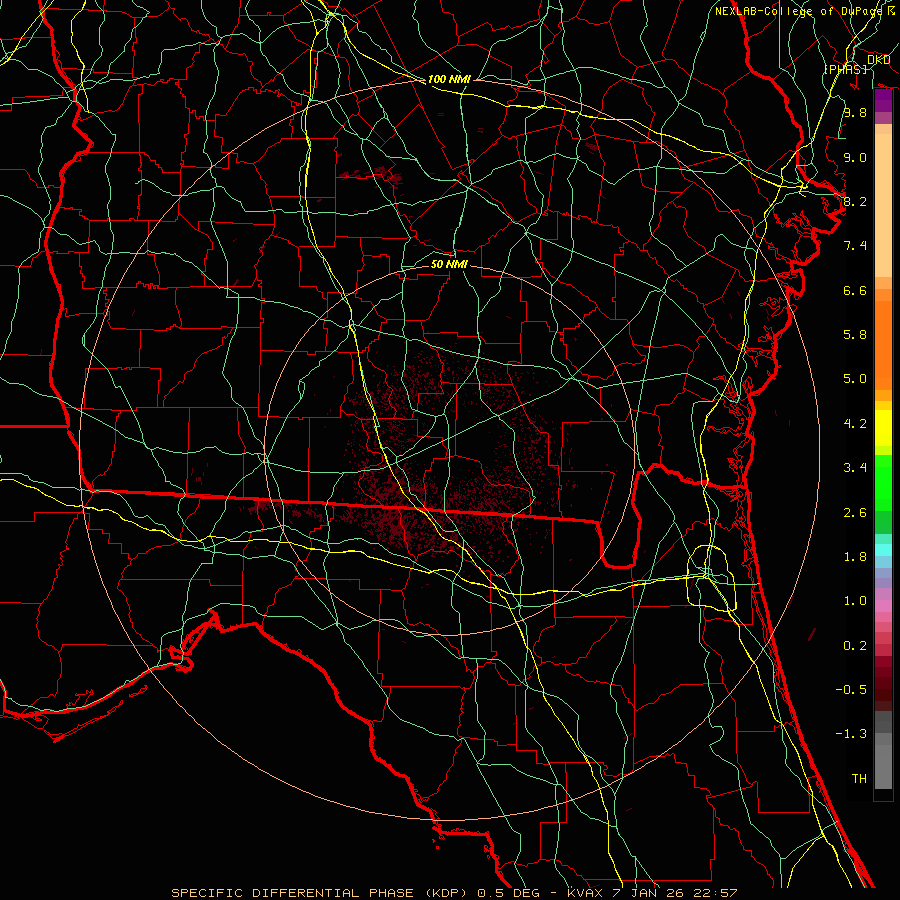Click the TH threshold legend label
Image resolution: width=900 pixels, height=900 pixels.
tap(859, 779)
